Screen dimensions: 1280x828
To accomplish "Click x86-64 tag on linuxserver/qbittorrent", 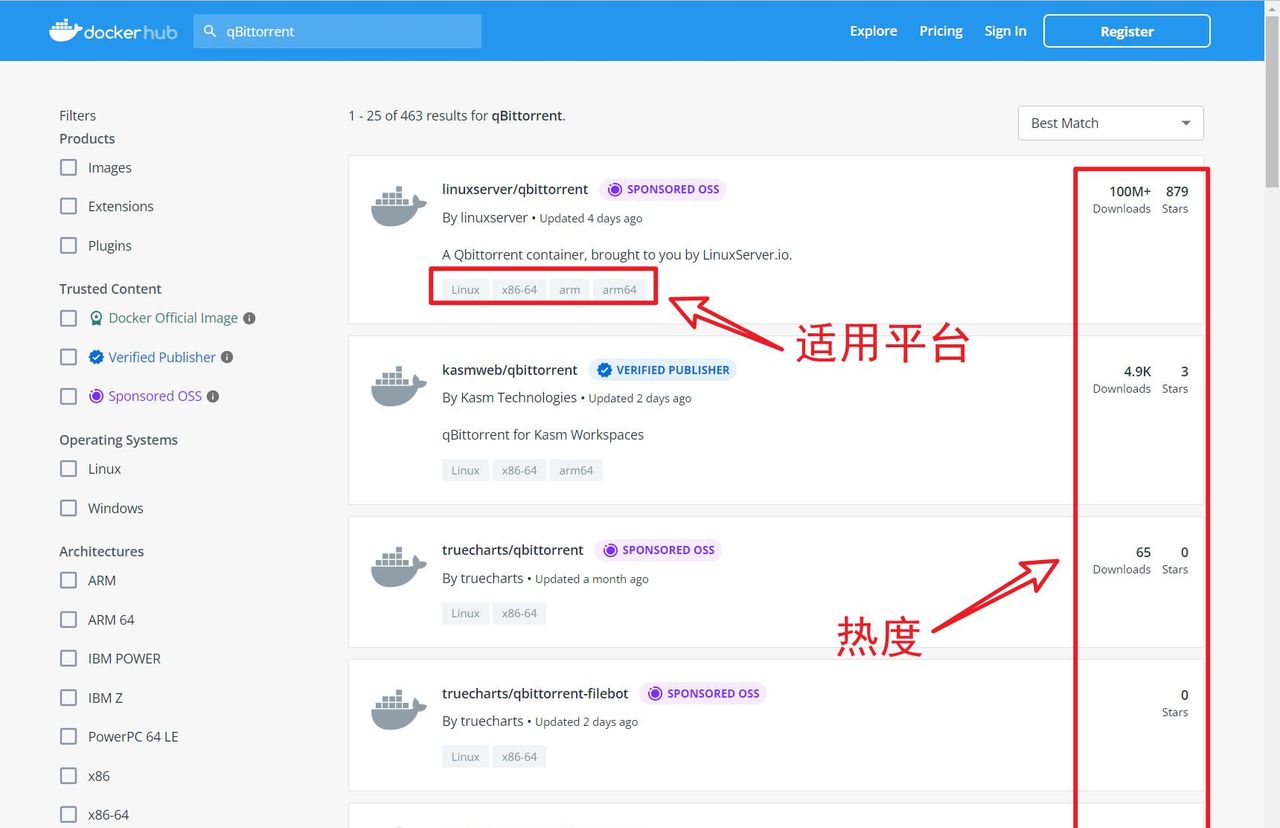I will coord(520,290).
